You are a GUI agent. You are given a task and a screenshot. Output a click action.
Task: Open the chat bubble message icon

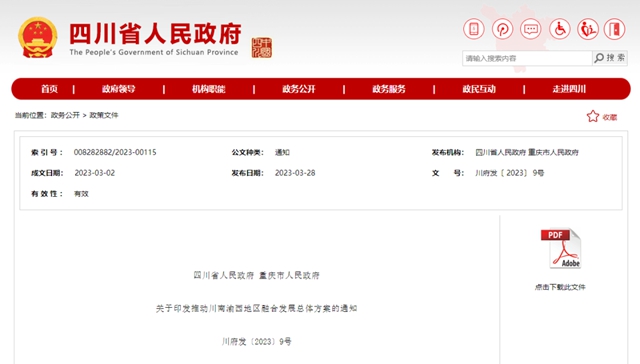pos(531,29)
